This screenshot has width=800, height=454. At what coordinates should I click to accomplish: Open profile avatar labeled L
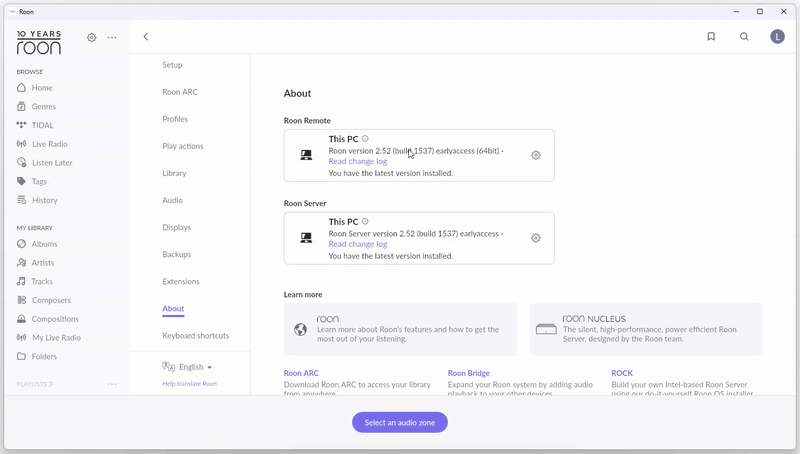777,37
